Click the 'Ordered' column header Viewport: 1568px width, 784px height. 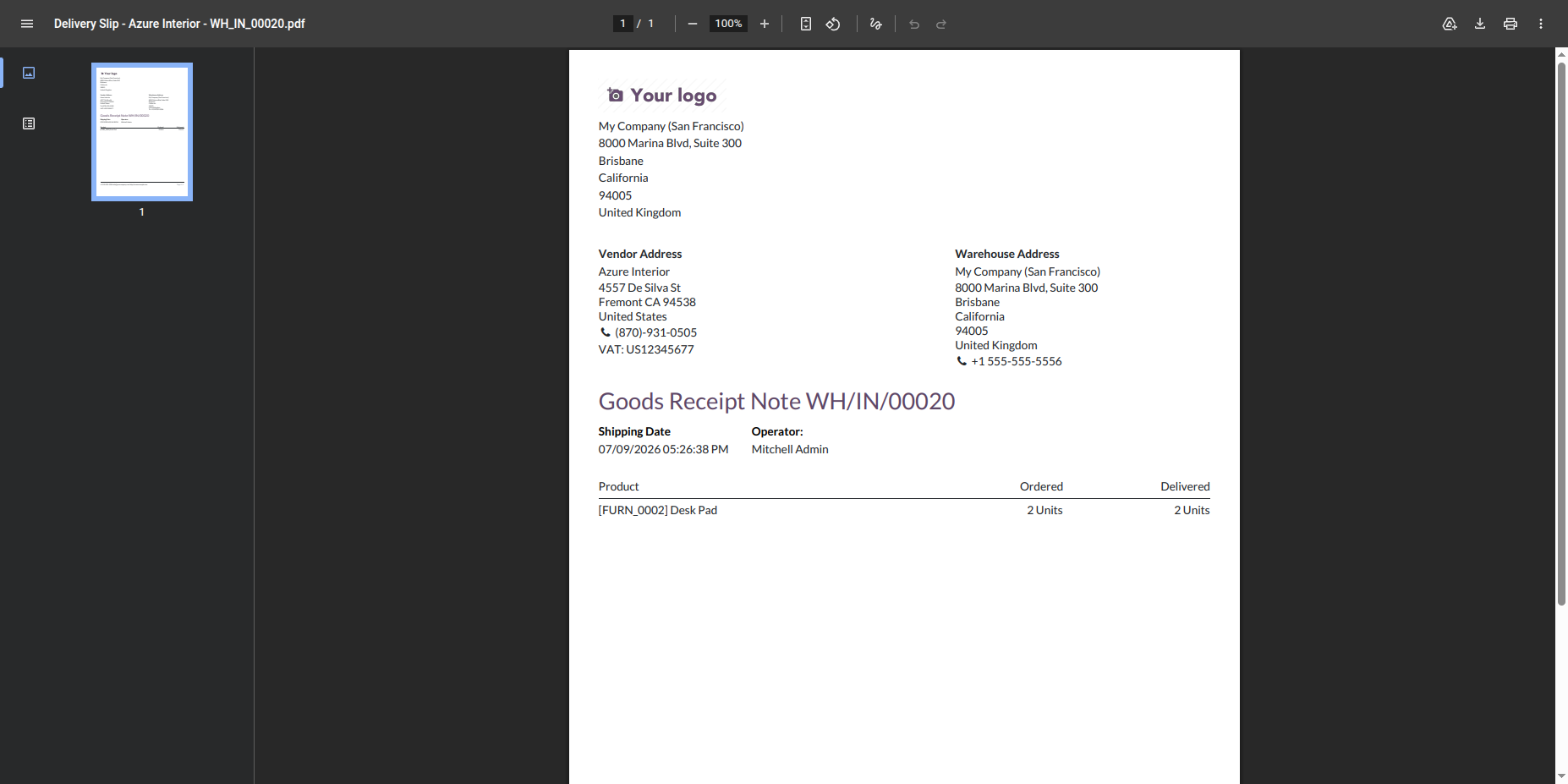1041,486
